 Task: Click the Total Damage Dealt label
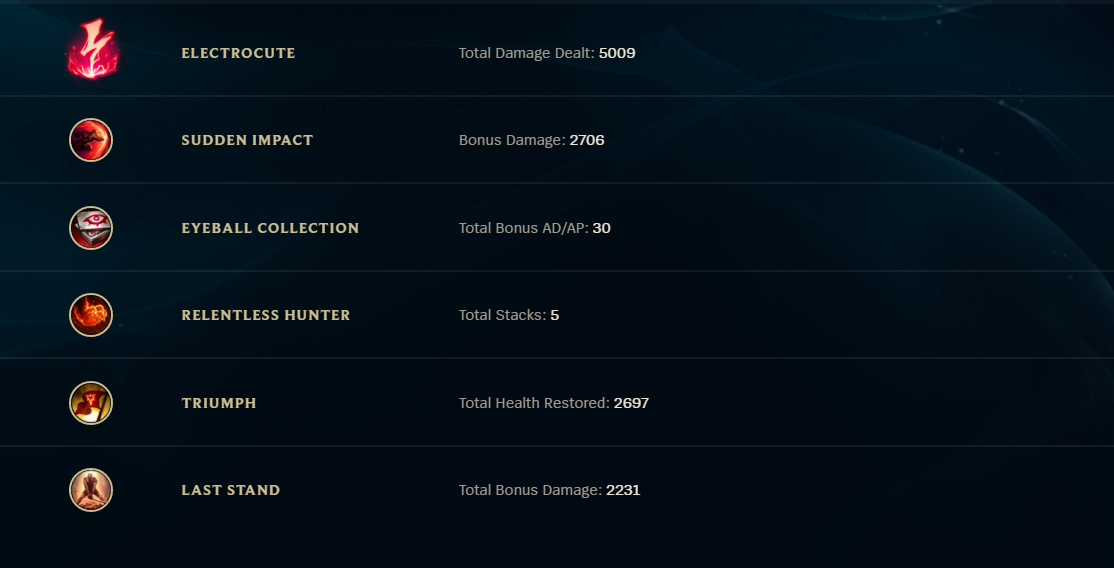click(526, 53)
